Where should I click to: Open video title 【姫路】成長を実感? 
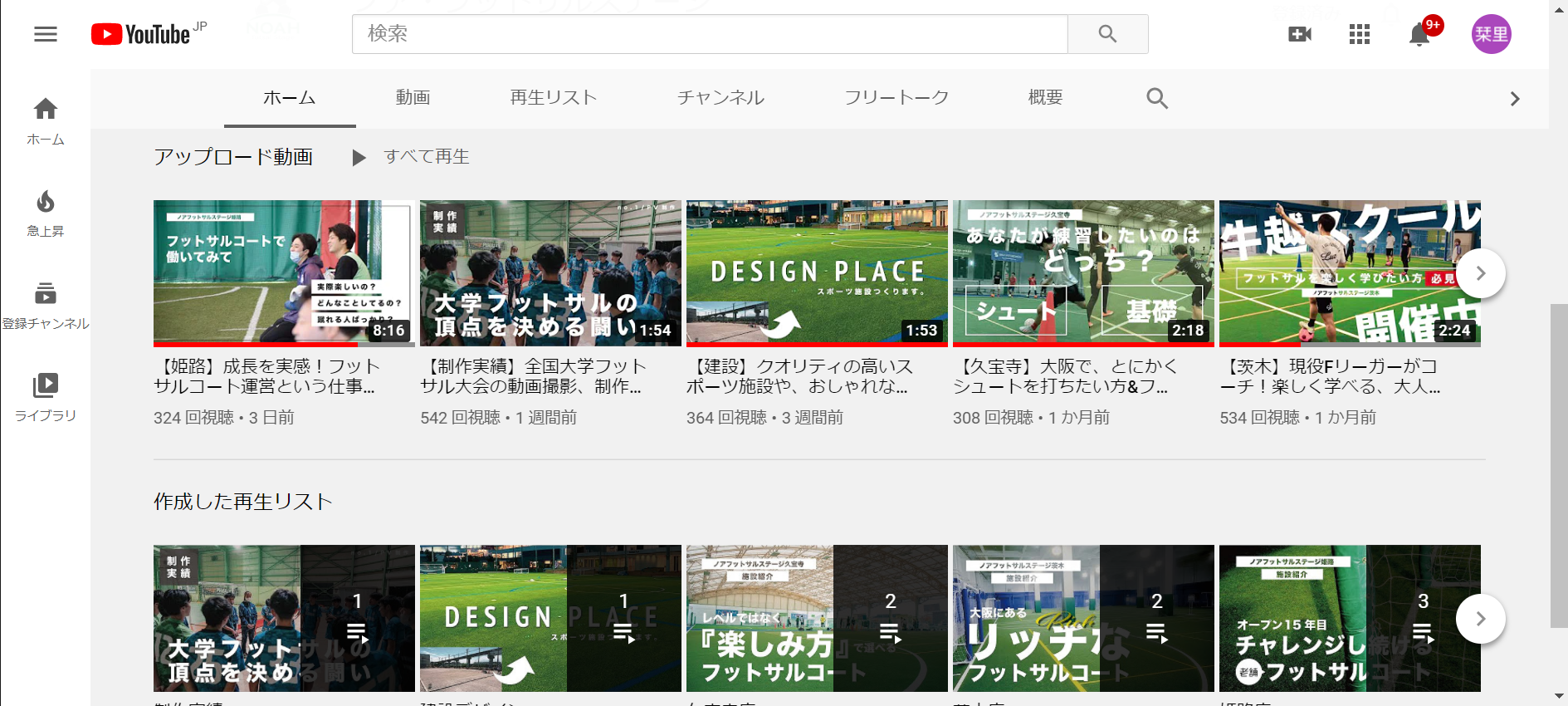pyautogui.click(x=266, y=376)
